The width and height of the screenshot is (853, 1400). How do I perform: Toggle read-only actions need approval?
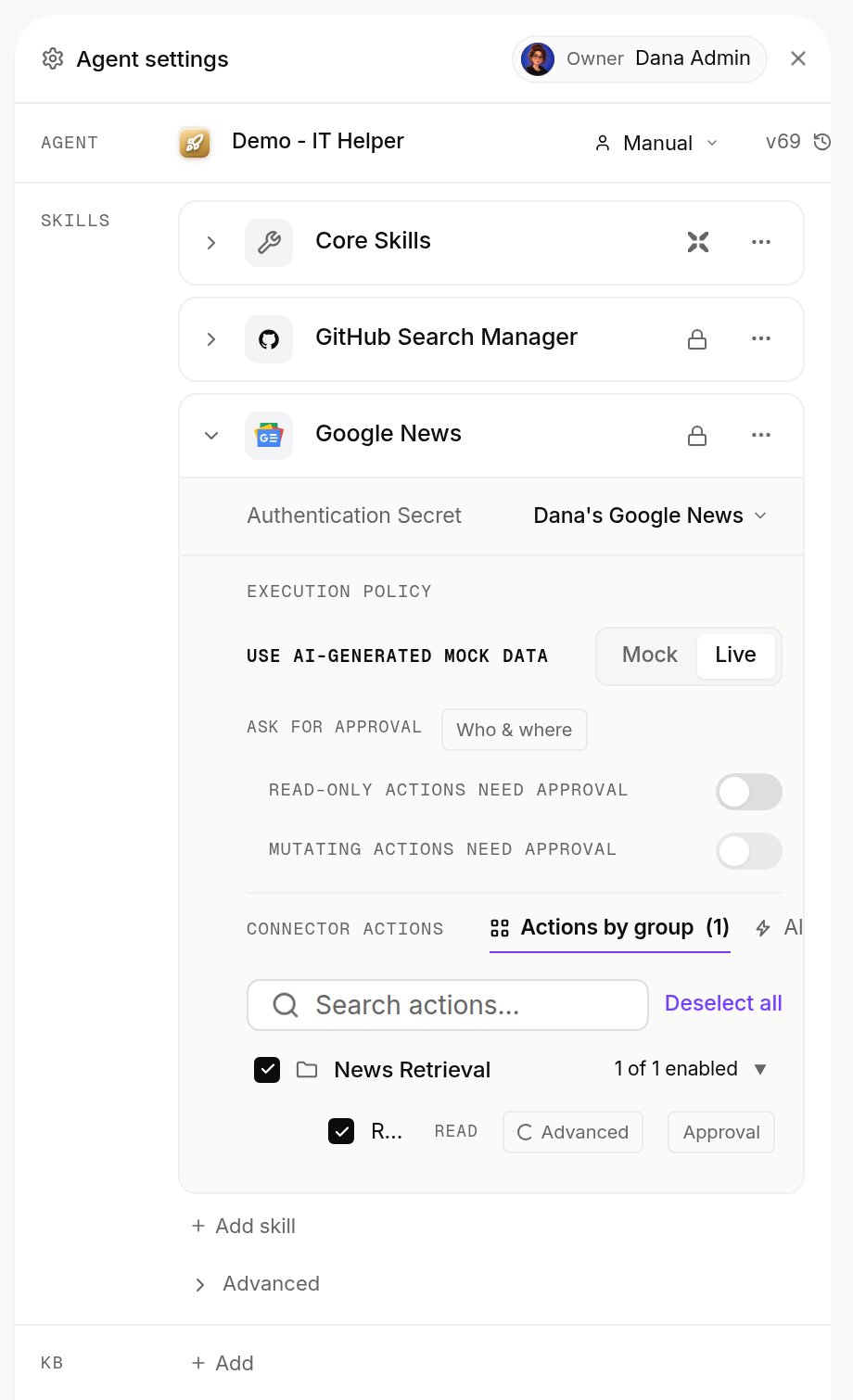[x=749, y=792]
